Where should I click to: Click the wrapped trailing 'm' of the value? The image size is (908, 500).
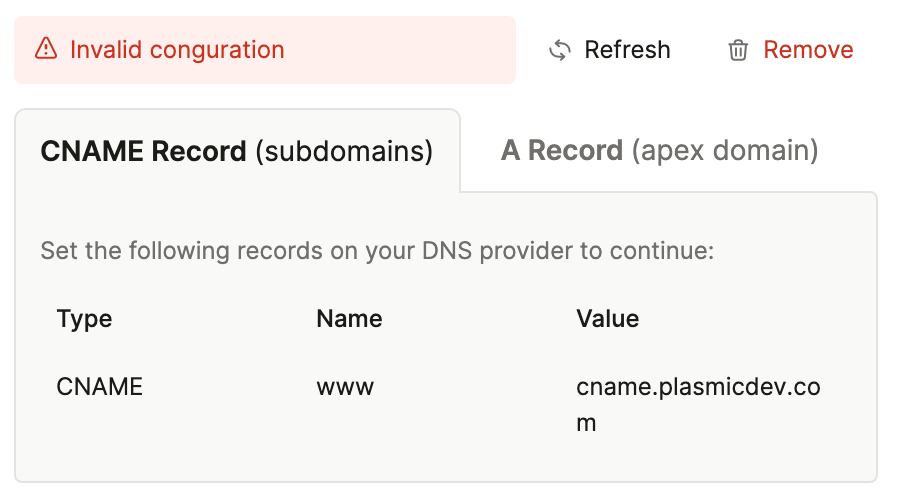pyautogui.click(x=587, y=423)
